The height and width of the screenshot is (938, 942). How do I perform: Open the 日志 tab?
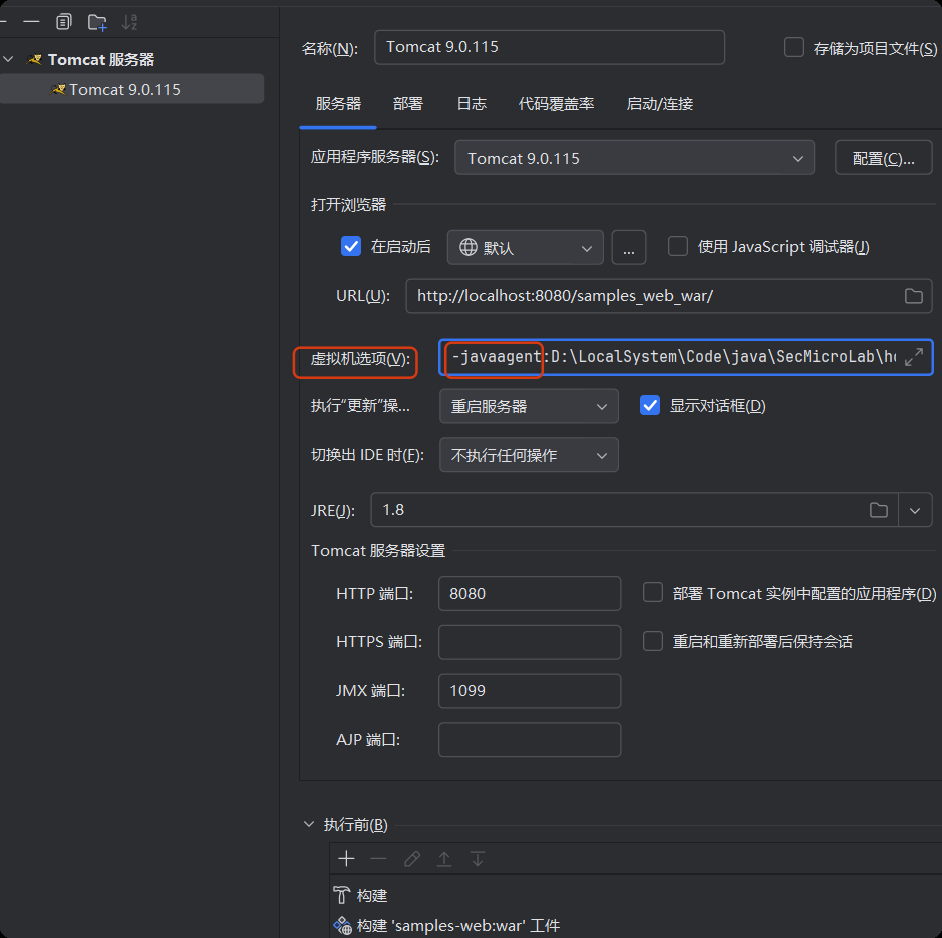[472, 104]
